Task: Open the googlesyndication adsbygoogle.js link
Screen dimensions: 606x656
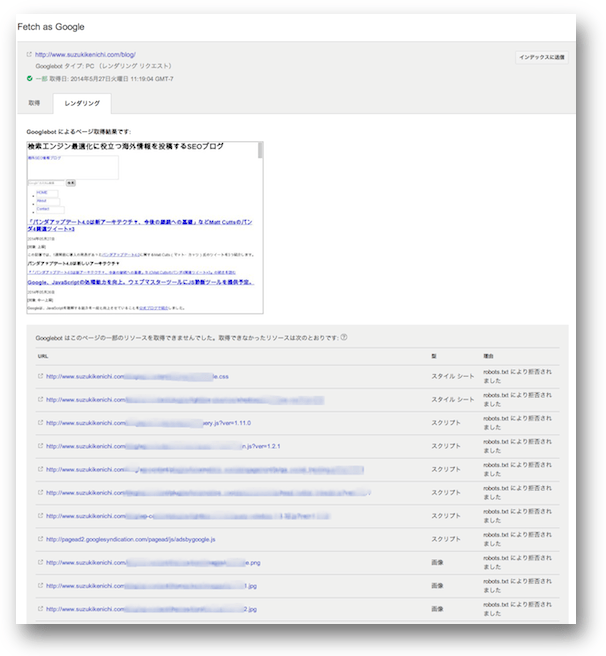Action: (131, 539)
